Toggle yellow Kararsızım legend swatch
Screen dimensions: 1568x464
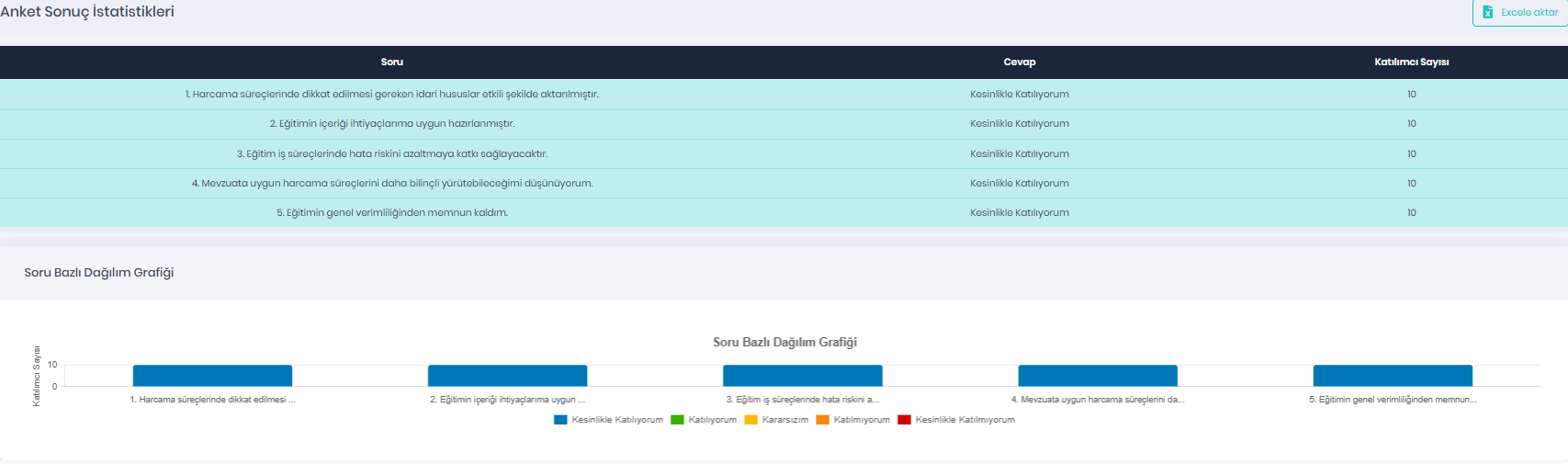(750, 420)
